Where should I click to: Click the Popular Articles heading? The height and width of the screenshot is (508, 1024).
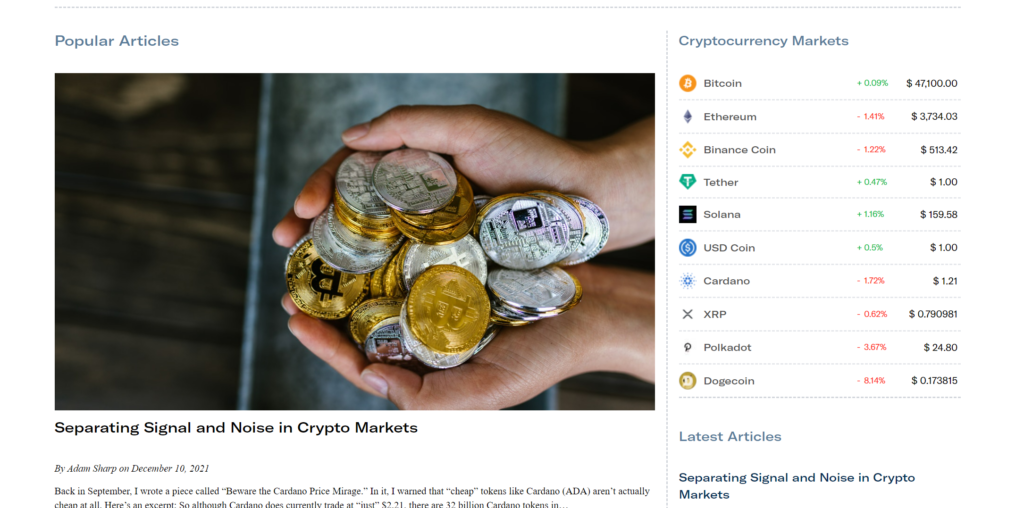[117, 40]
